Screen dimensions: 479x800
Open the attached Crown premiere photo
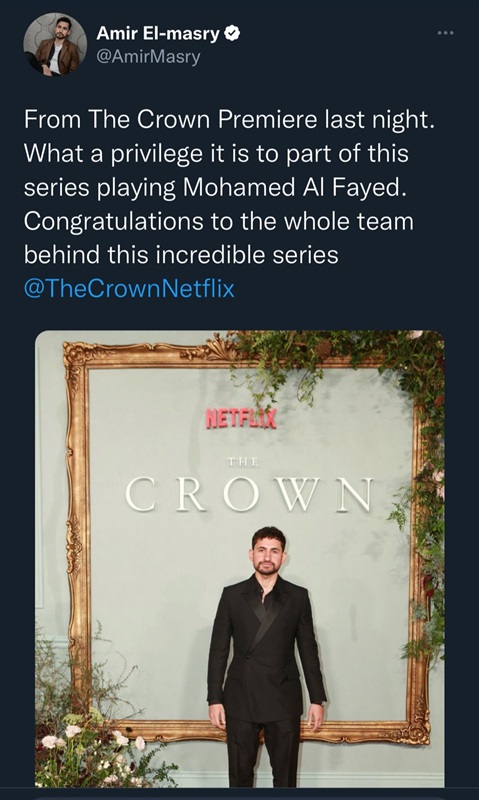[240, 559]
